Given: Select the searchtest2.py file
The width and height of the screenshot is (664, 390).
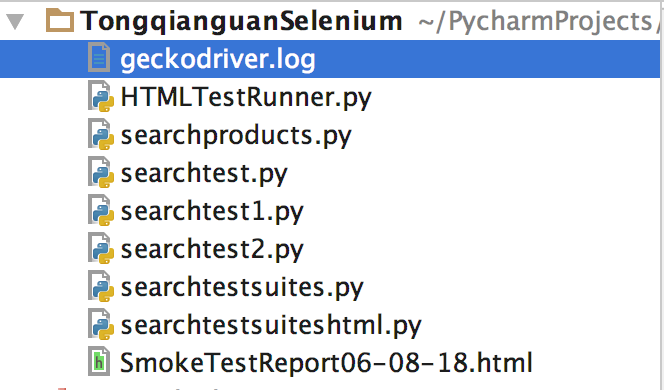Looking at the screenshot, I should pos(212,250).
